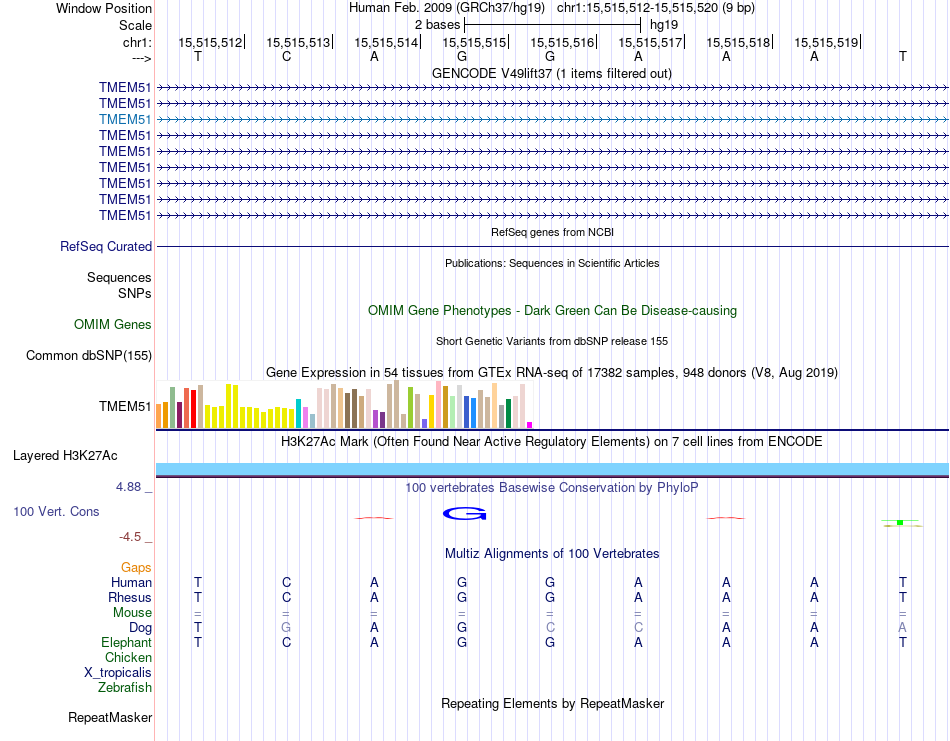Open Multiz Alignments of 100 Vertebrates title
Image resolution: width=950 pixels, height=741 pixels.
pyautogui.click(x=551, y=553)
